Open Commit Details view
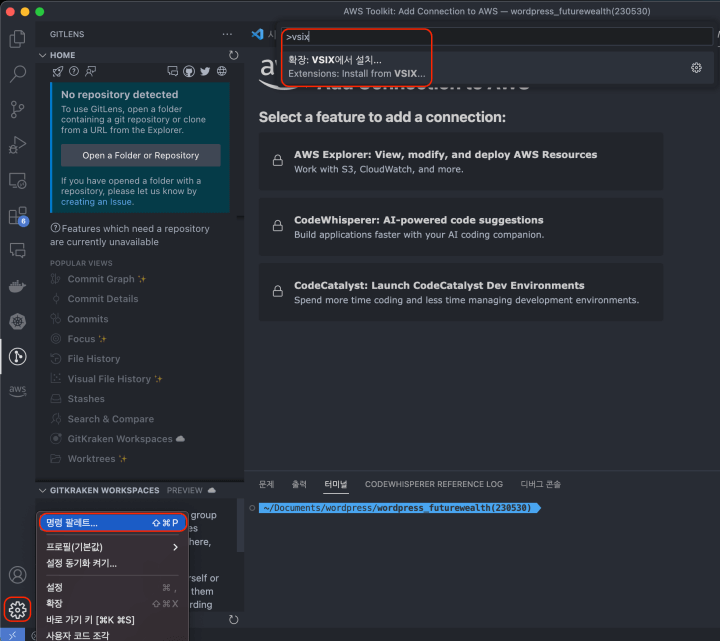The width and height of the screenshot is (720, 641). pyautogui.click(x=103, y=299)
